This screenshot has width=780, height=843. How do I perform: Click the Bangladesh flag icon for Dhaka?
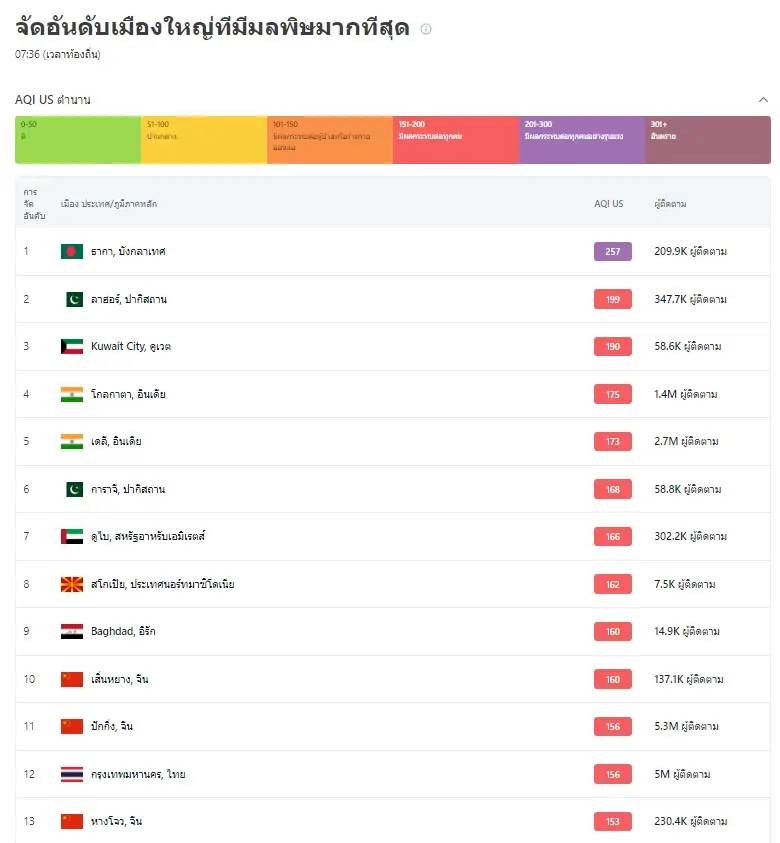[72, 251]
